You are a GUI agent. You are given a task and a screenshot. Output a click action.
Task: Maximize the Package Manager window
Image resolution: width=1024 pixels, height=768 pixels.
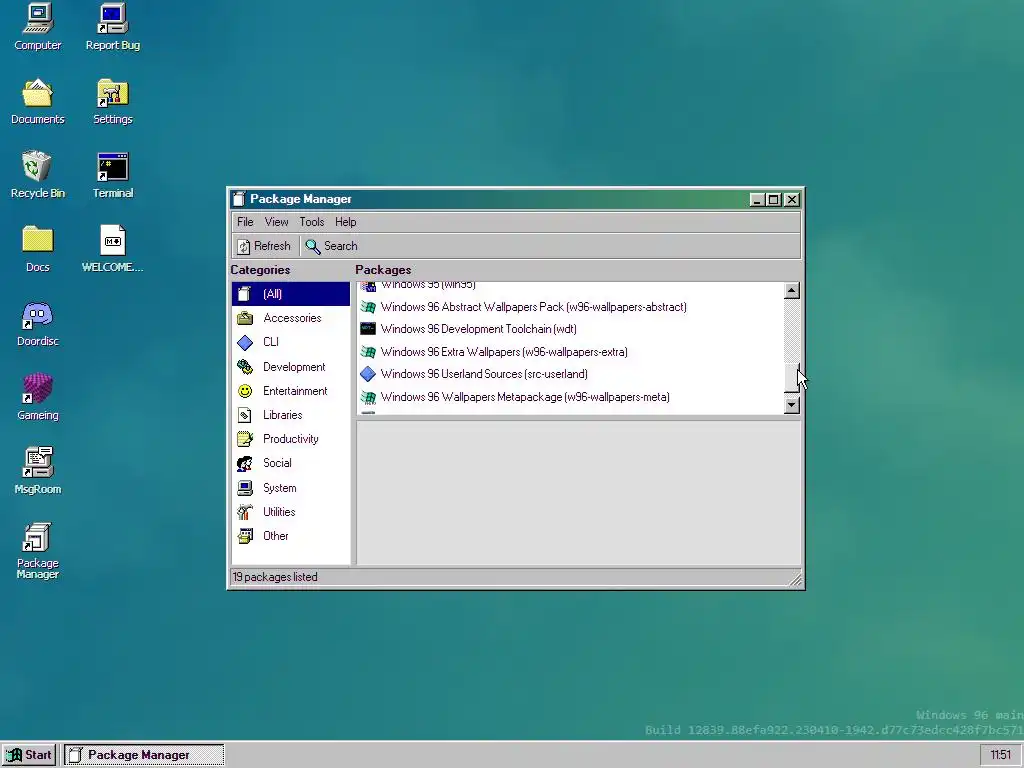point(773,199)
